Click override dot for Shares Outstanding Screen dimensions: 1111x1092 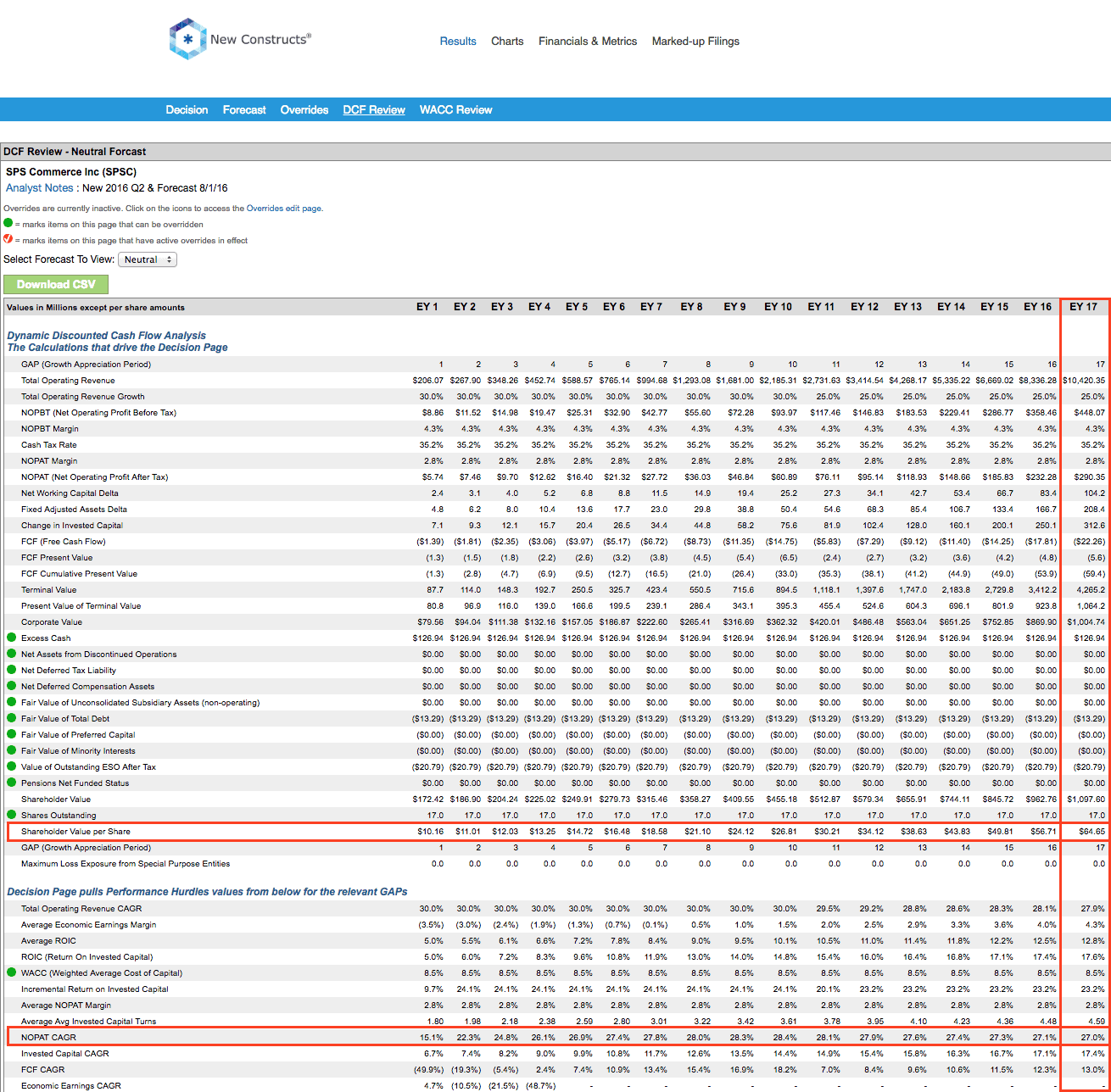click(11, 815)
